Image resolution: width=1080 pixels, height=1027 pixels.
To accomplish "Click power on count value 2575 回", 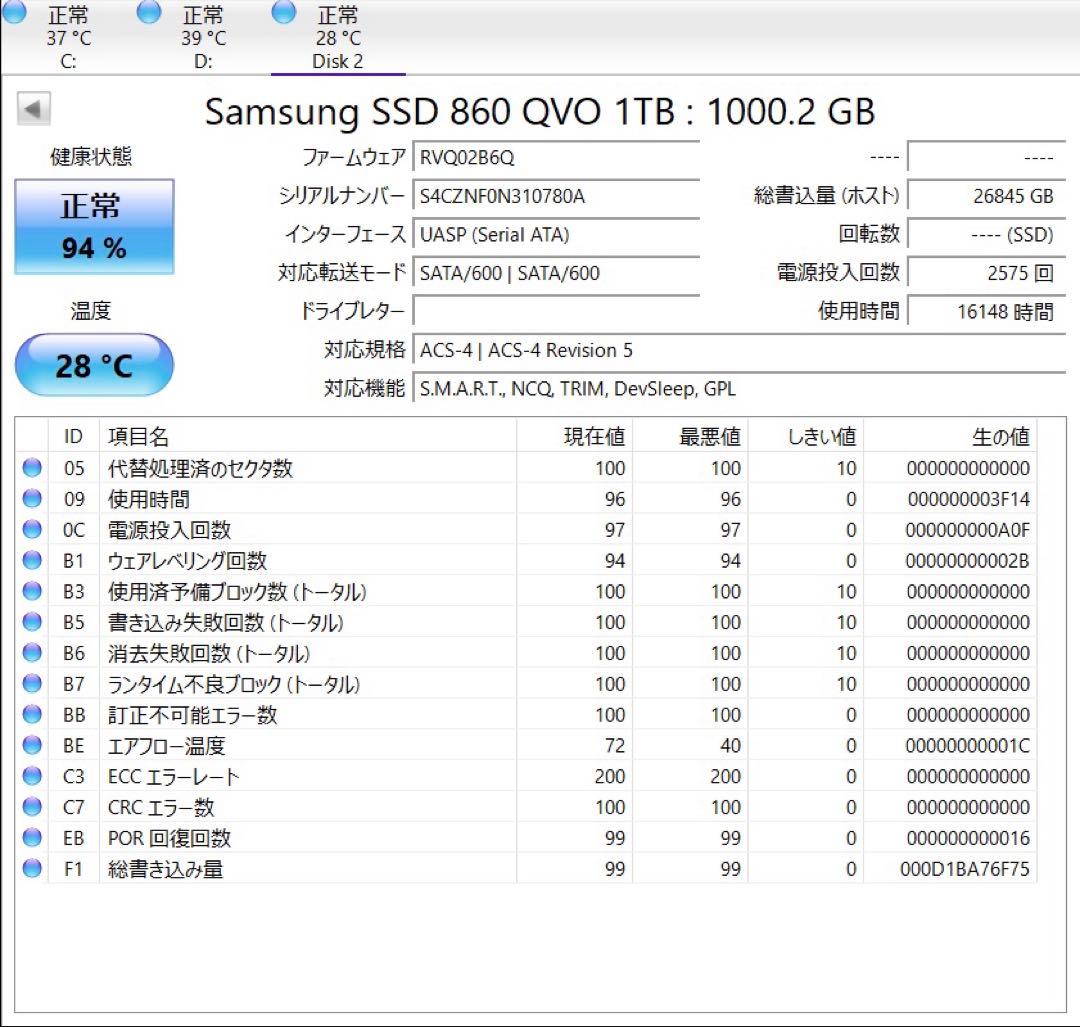I will coord(987,273).
